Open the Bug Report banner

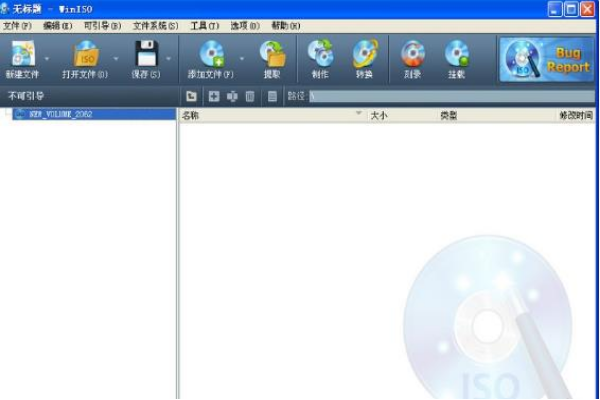tap(546, 59)
